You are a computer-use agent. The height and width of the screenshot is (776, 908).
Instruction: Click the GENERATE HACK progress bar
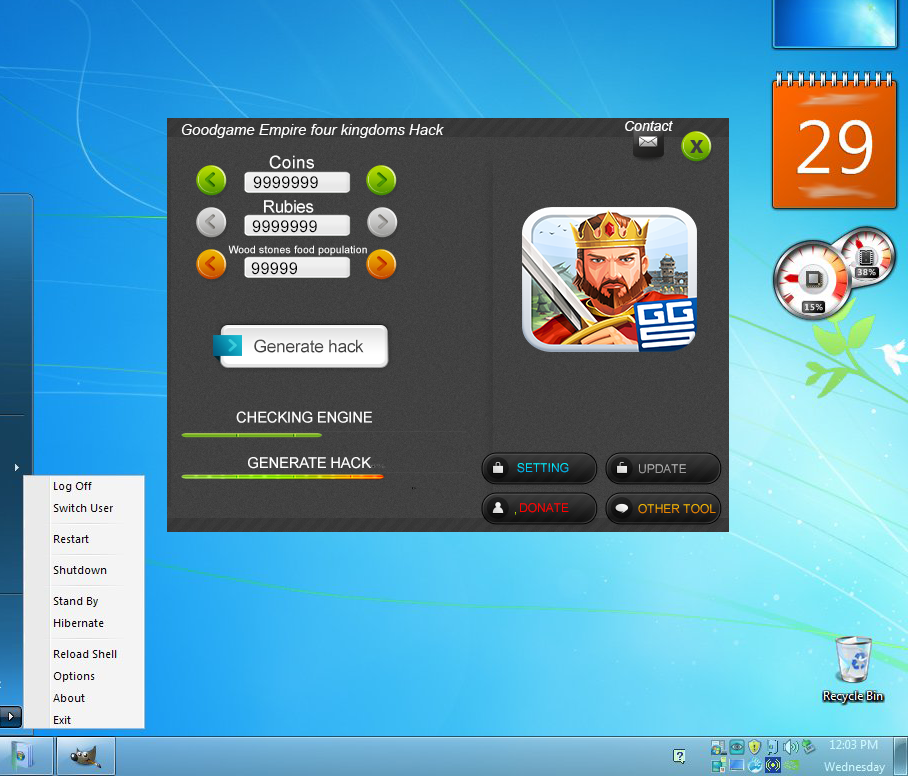point(283,477)
